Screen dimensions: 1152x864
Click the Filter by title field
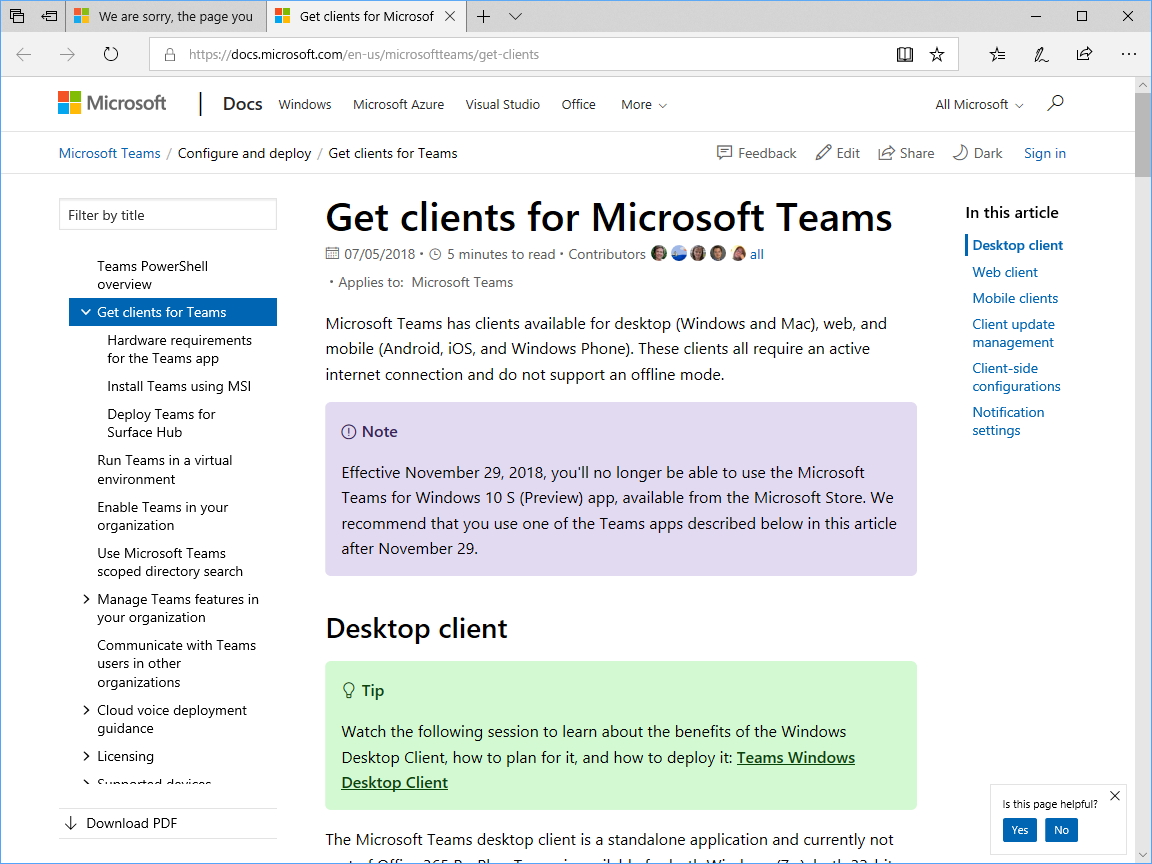[168, 215]
